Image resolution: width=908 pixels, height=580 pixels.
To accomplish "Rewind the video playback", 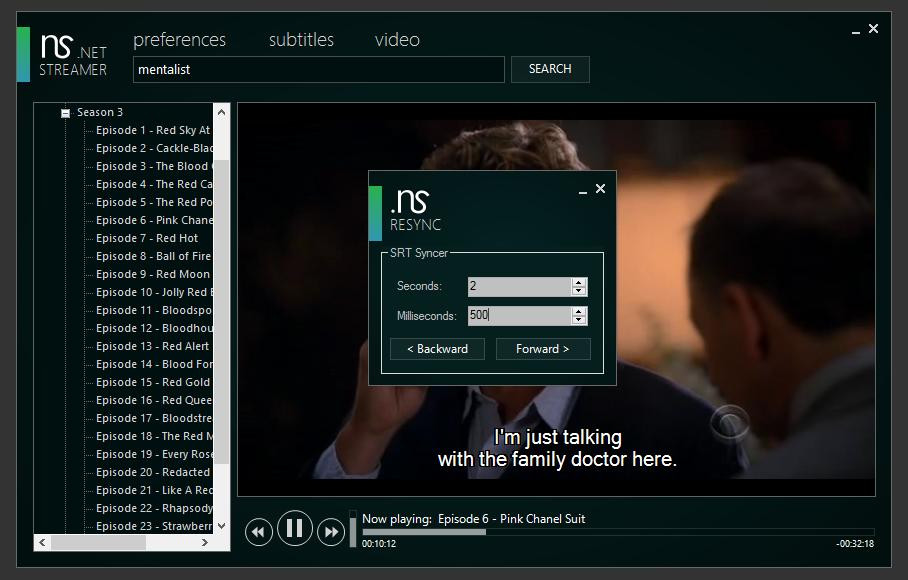I will click(x=258, y=531).
